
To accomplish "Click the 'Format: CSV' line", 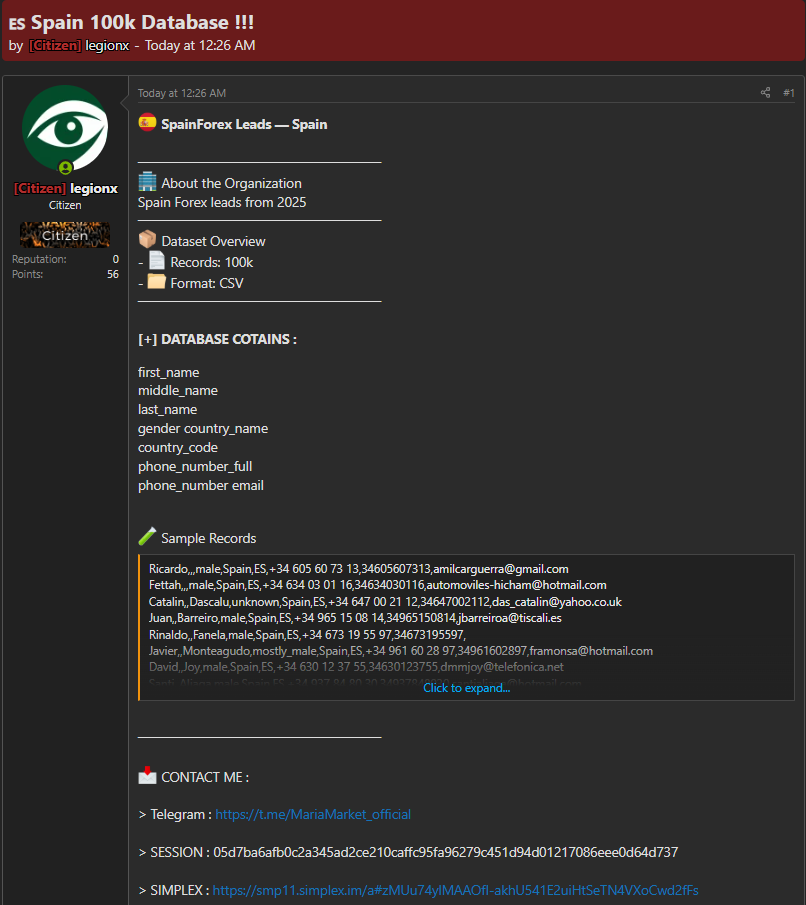I will pos(207,283).
